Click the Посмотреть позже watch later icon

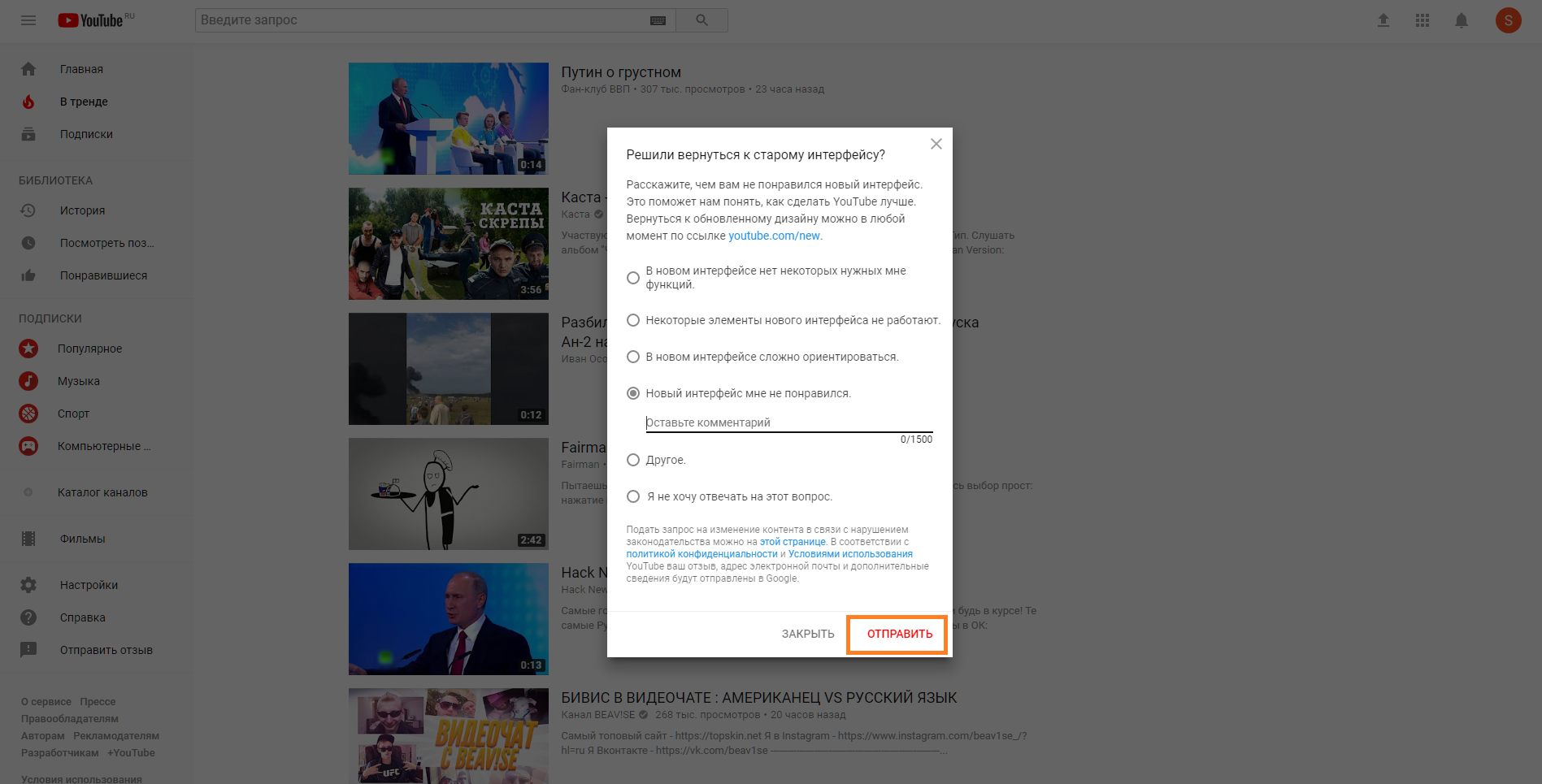click(x=28, y=243)
